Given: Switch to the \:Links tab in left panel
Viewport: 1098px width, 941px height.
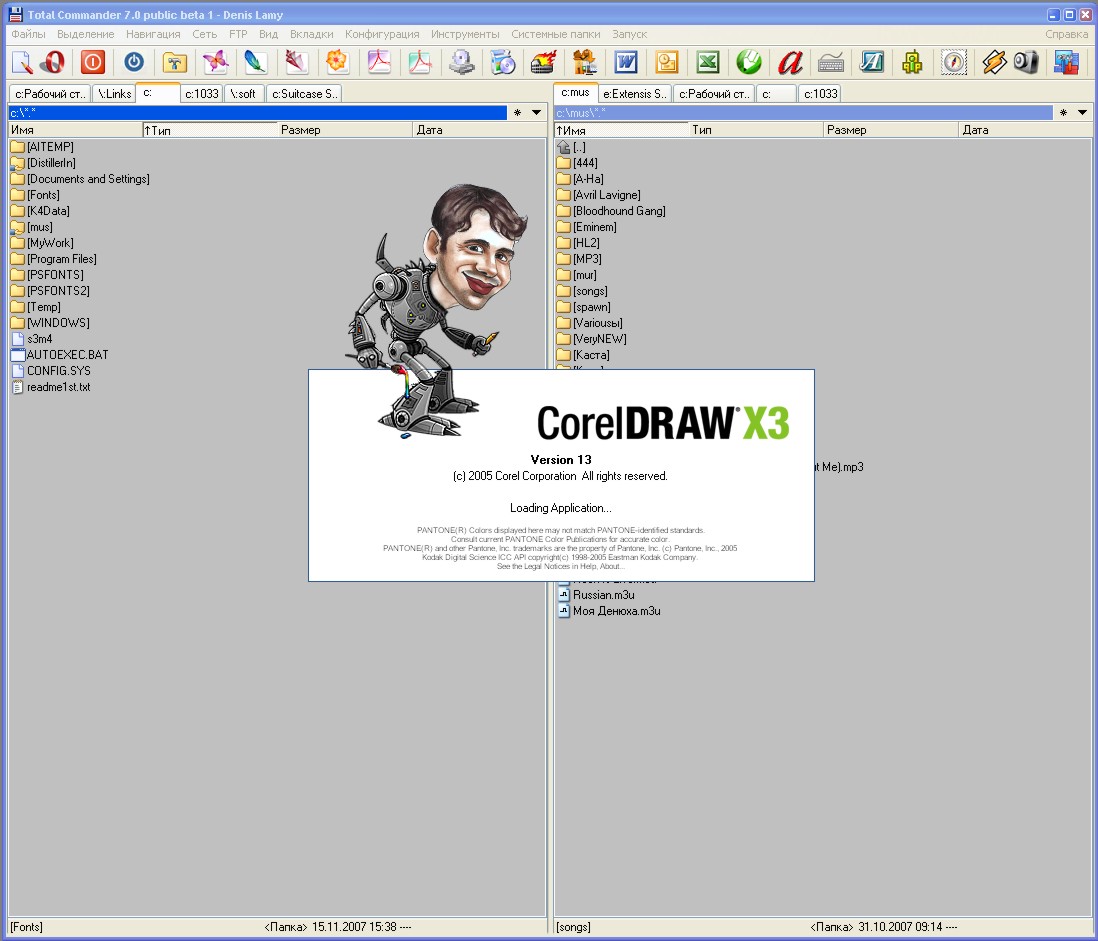Looking at the screenshot, I should coord(114,94).
